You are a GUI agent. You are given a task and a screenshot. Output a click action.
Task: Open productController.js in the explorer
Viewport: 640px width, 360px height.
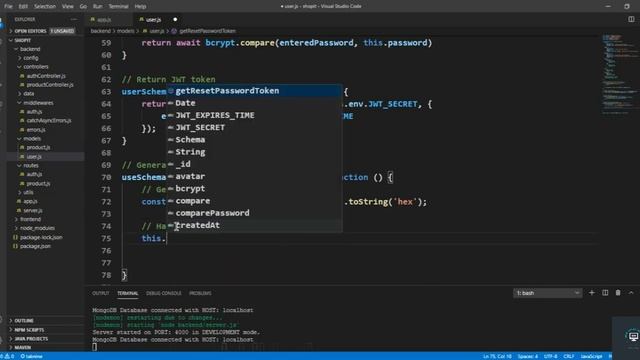[x=49, y=85]
